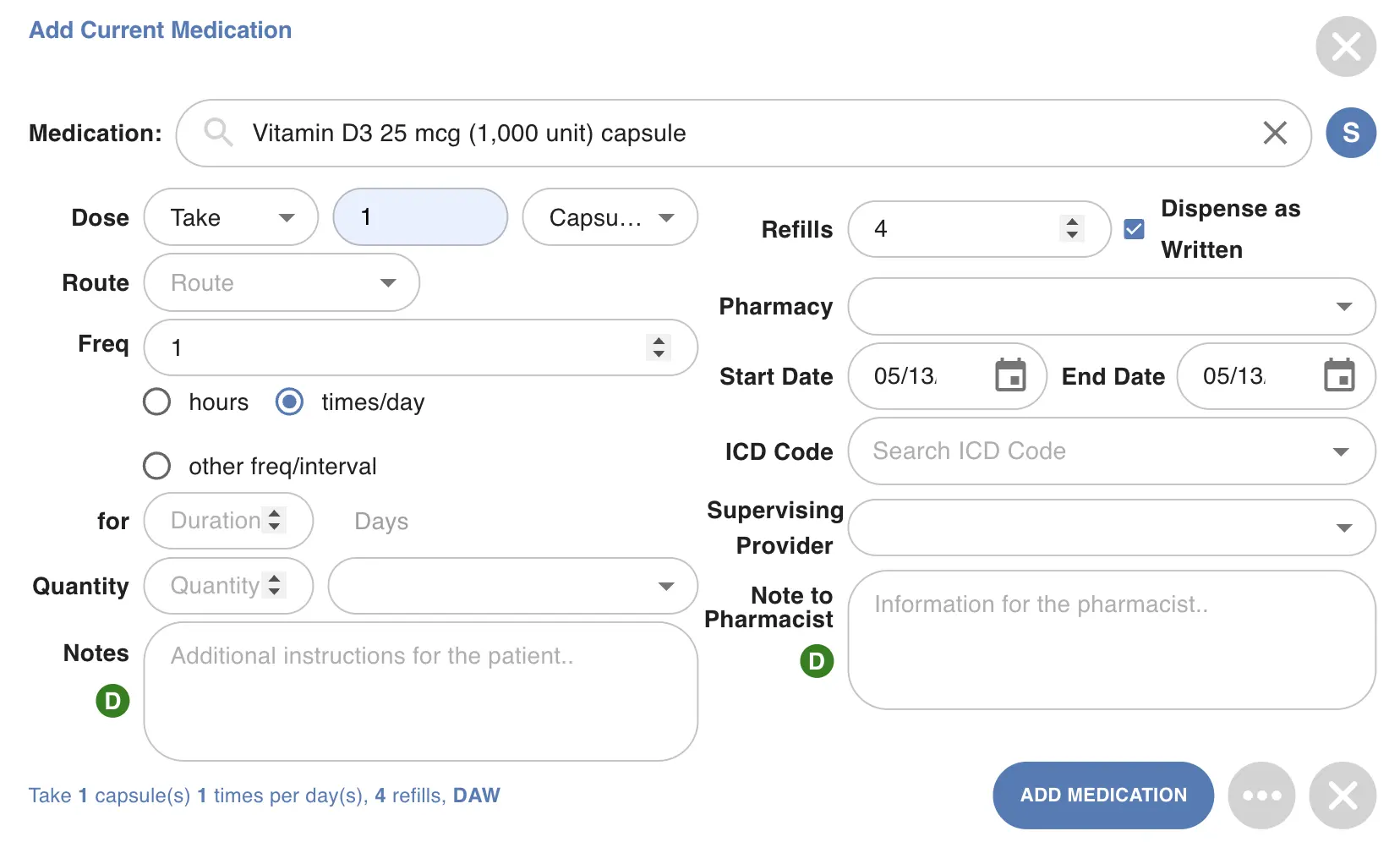Clear the Vitamin D3 medication field
1400x842 pixels.
(x=1275, y=133)
